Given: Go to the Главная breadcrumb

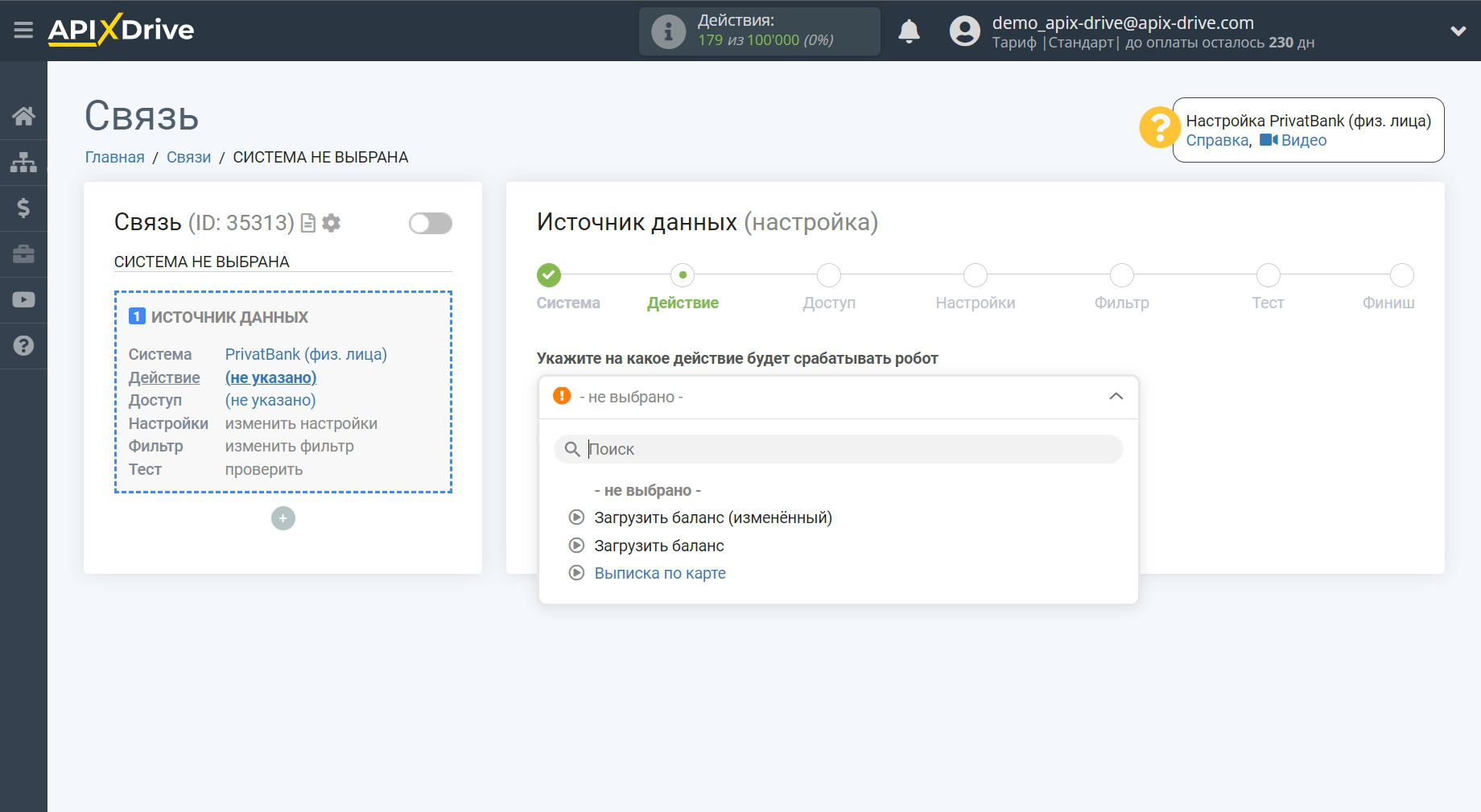Looking at the screenshot, I should pyautogui.click(x=115, y=157).
